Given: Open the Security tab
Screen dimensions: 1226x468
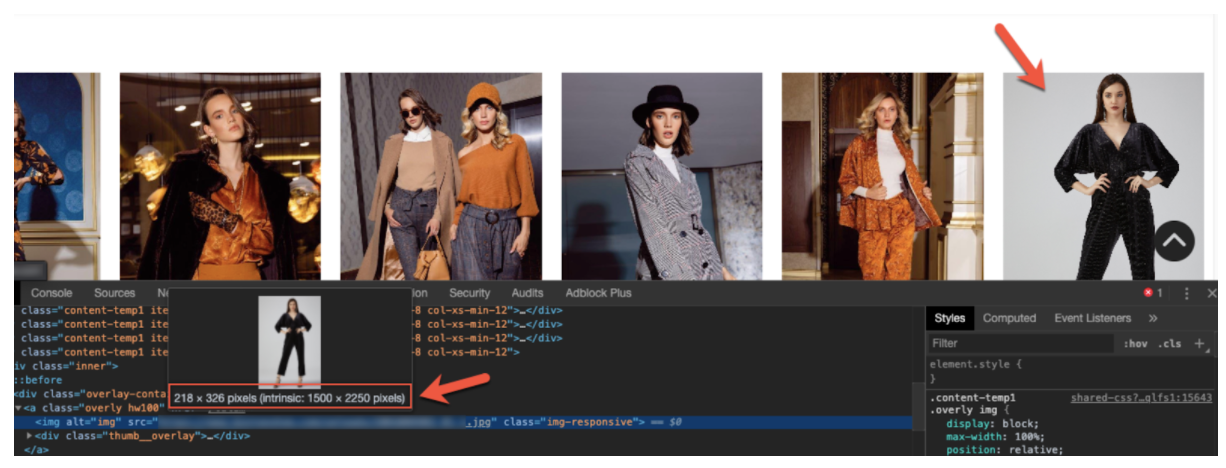Looking at the screenshot, I should pyautogui.click(x=469, y=293).
